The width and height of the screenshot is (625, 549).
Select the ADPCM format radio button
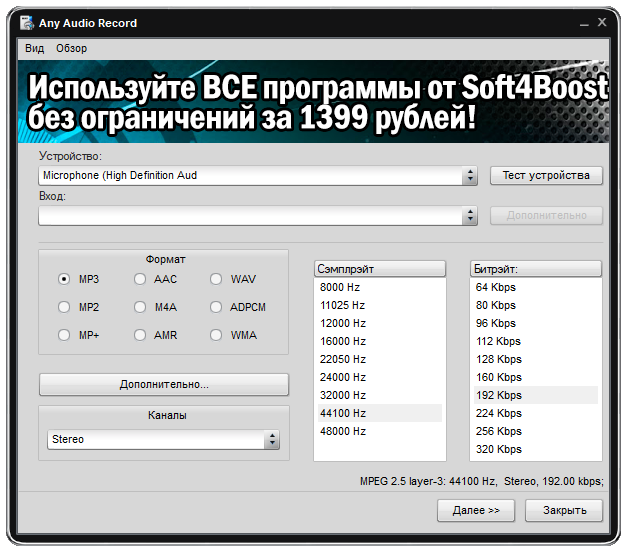point(216,307)
